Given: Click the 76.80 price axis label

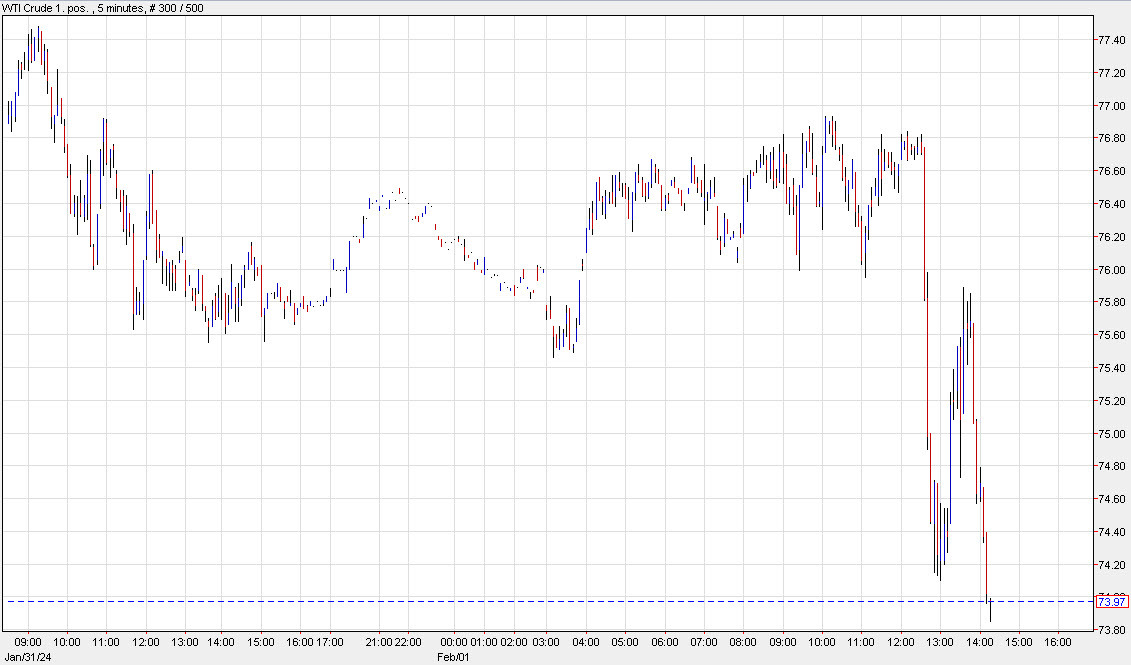Looking at the screenshot, I should [x=1112, y=138].
